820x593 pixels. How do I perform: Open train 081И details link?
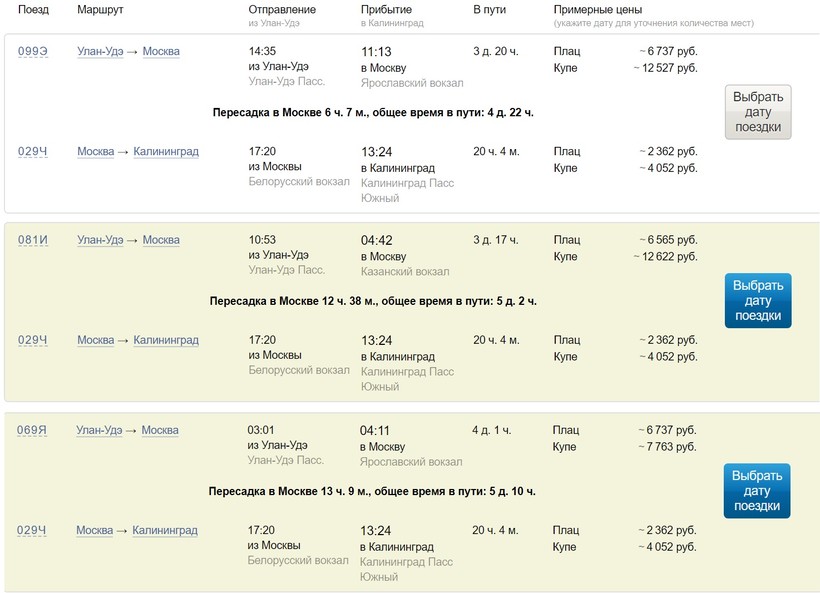pos(33,240)
